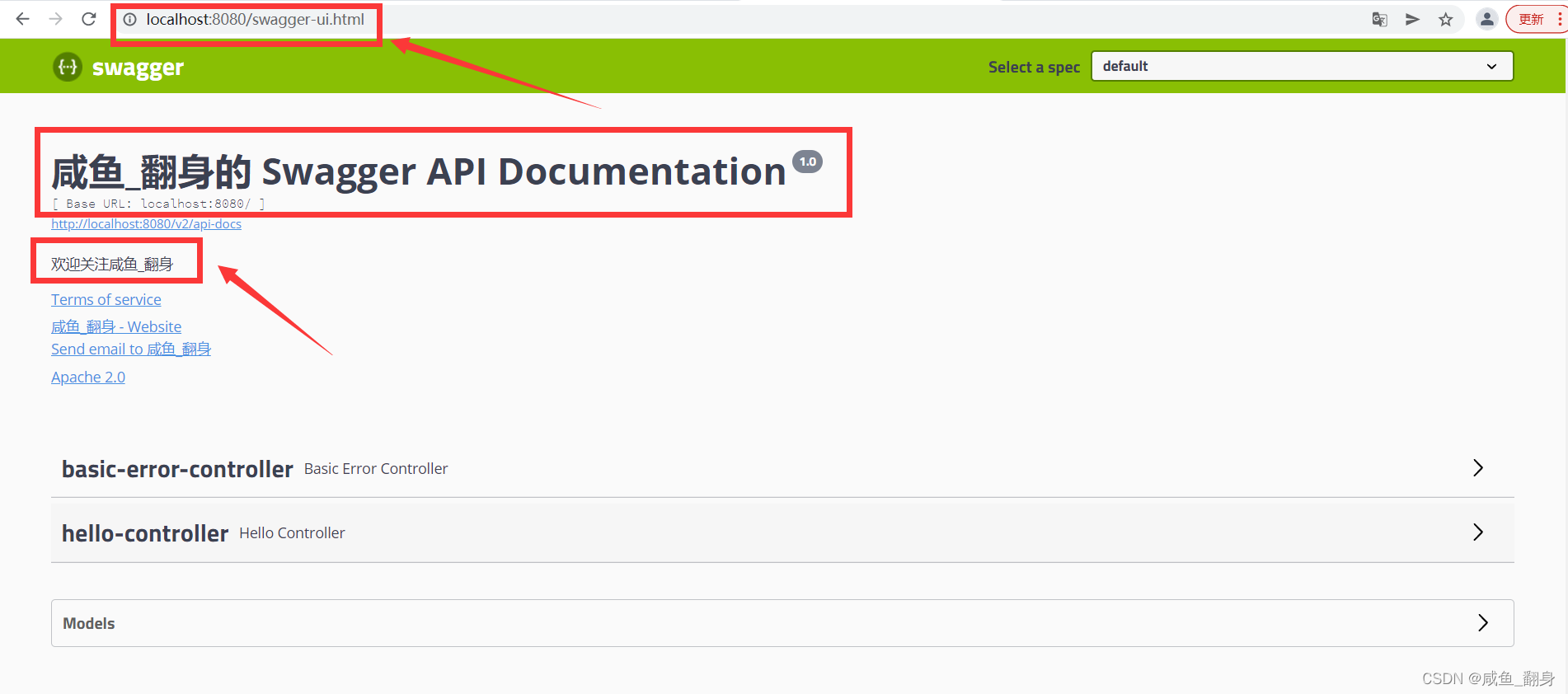This screenshot has height=694, width=1568.
Task: Open the Select a spec dropdown
Action: point(1302,66)
